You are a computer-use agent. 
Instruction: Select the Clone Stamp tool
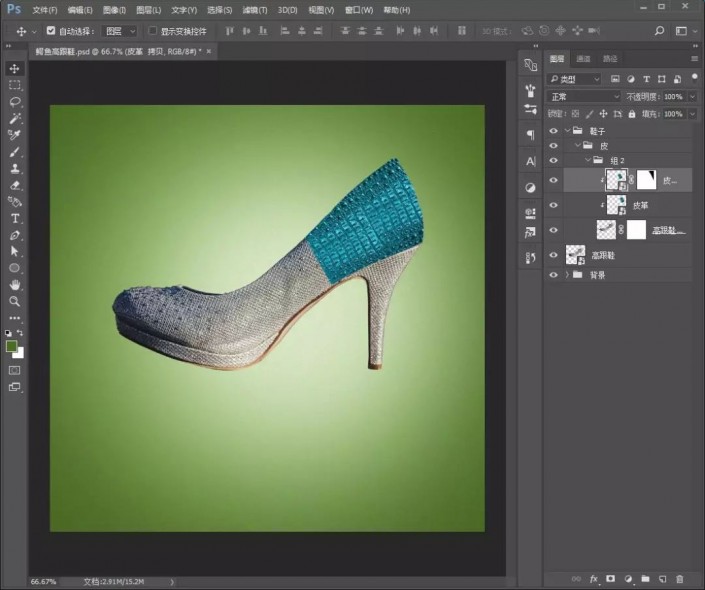tap(14, 169)
